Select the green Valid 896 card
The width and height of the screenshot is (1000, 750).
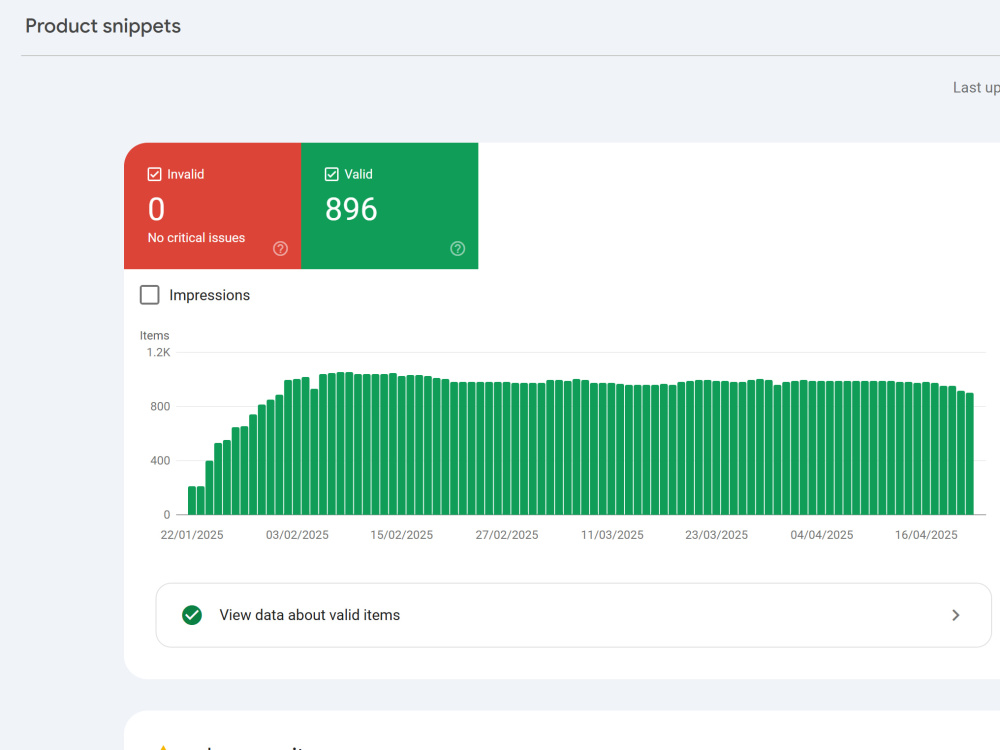click(390, 205)
